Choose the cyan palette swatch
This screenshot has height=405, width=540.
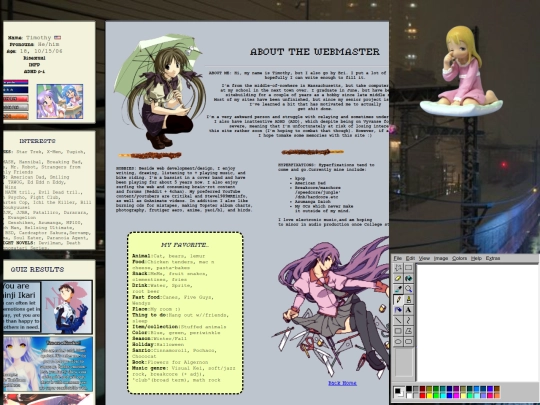[x=443, y=395]
